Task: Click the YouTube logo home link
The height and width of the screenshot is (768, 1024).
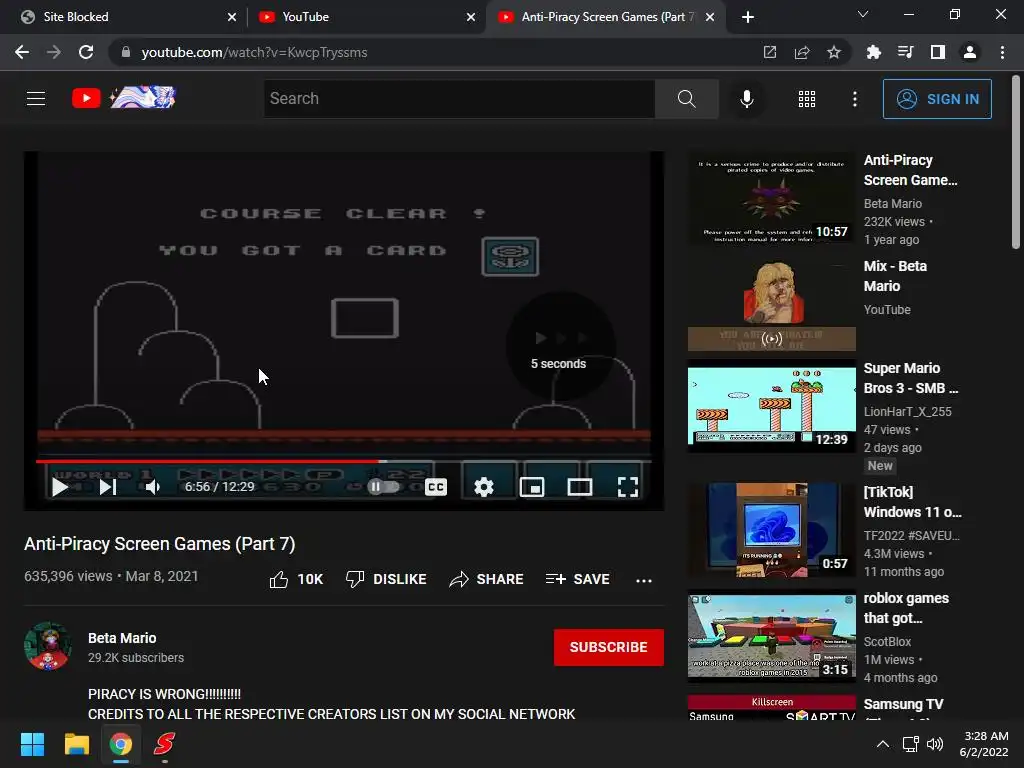Action: (123, 98)
